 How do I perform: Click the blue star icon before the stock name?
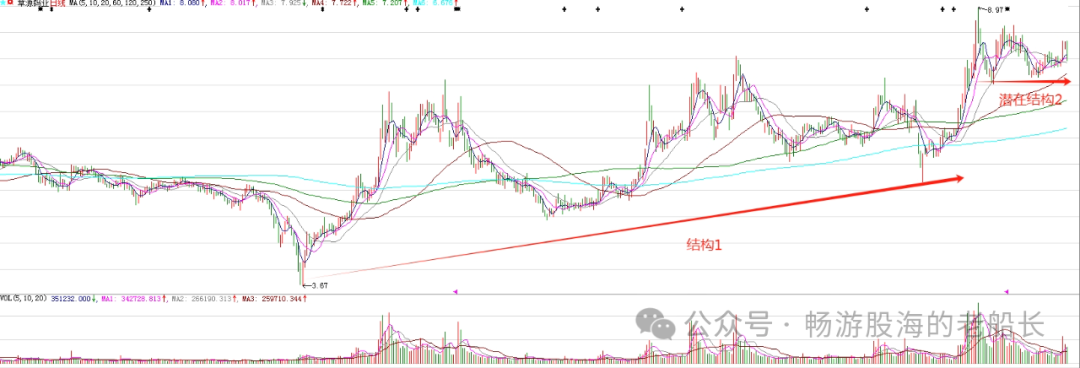pyautogui.click(x=3, y=3)
